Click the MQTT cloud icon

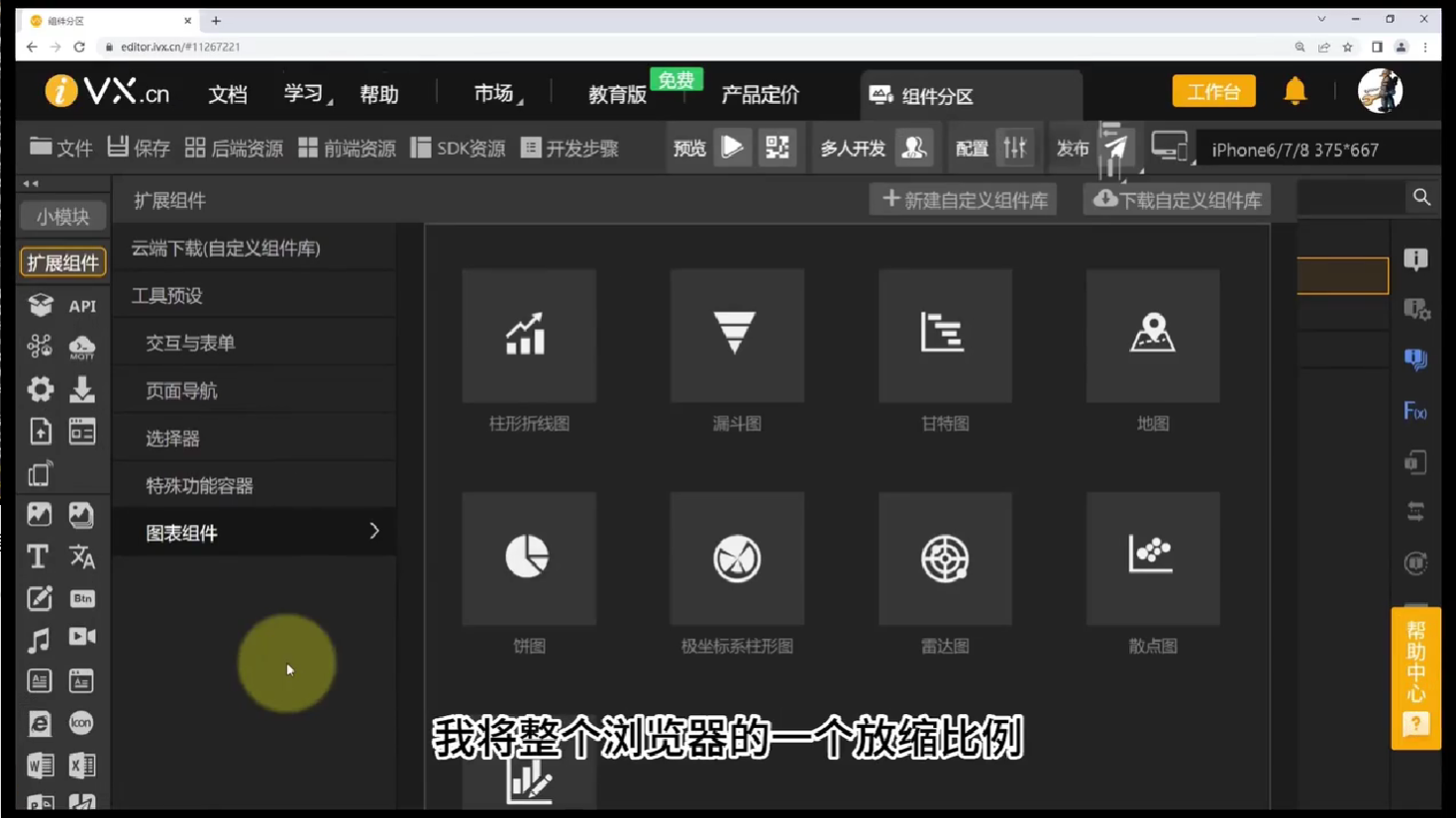click(x=82, y=348)
